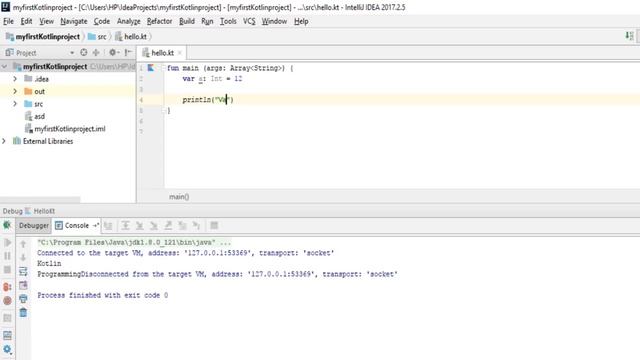Viewport: 640px width, 360px height.
Task: Click the 'Process finished with exit code 0' text
Action: (102, 295)
